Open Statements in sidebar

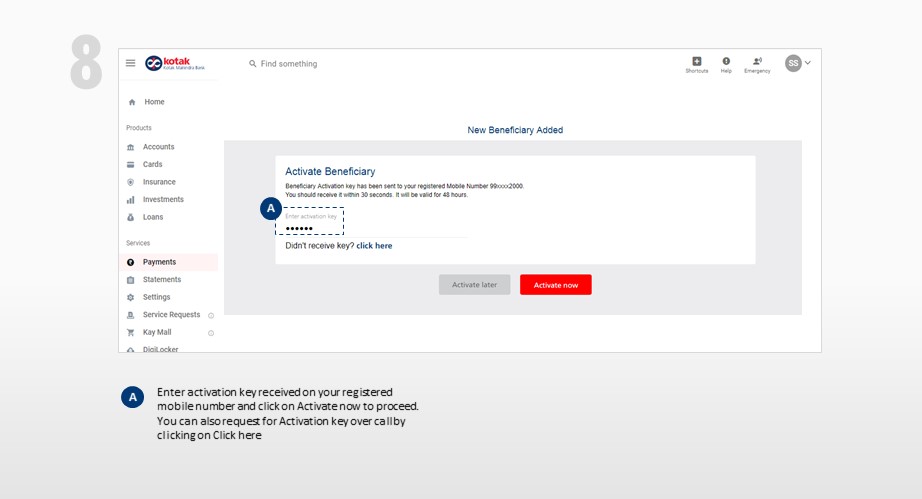161,280
